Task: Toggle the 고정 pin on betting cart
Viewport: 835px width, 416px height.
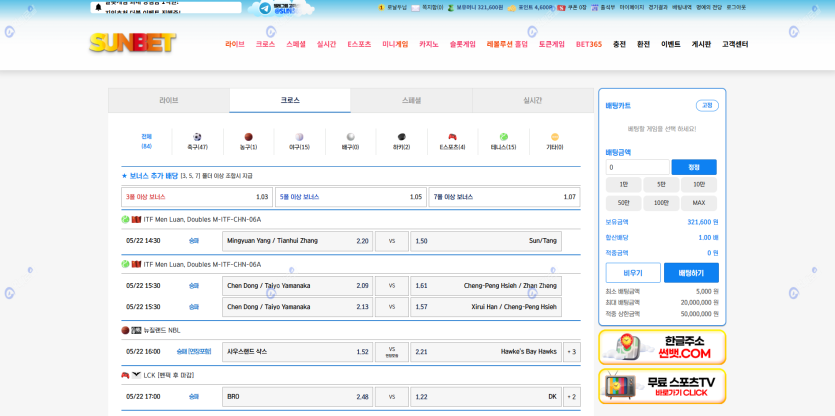Action: 707,105
